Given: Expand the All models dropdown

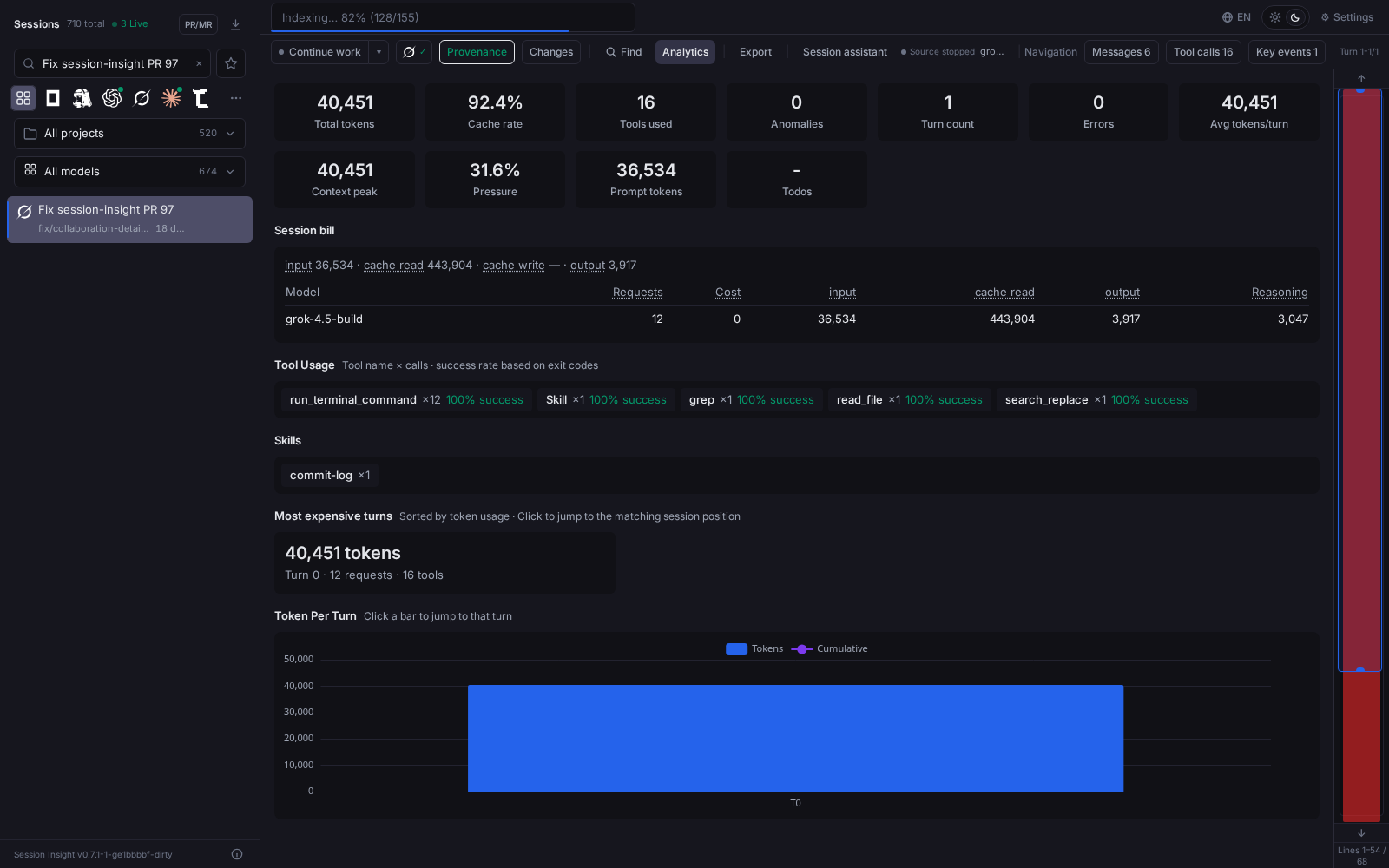Looking at the screenshot, I should point(129,172).
